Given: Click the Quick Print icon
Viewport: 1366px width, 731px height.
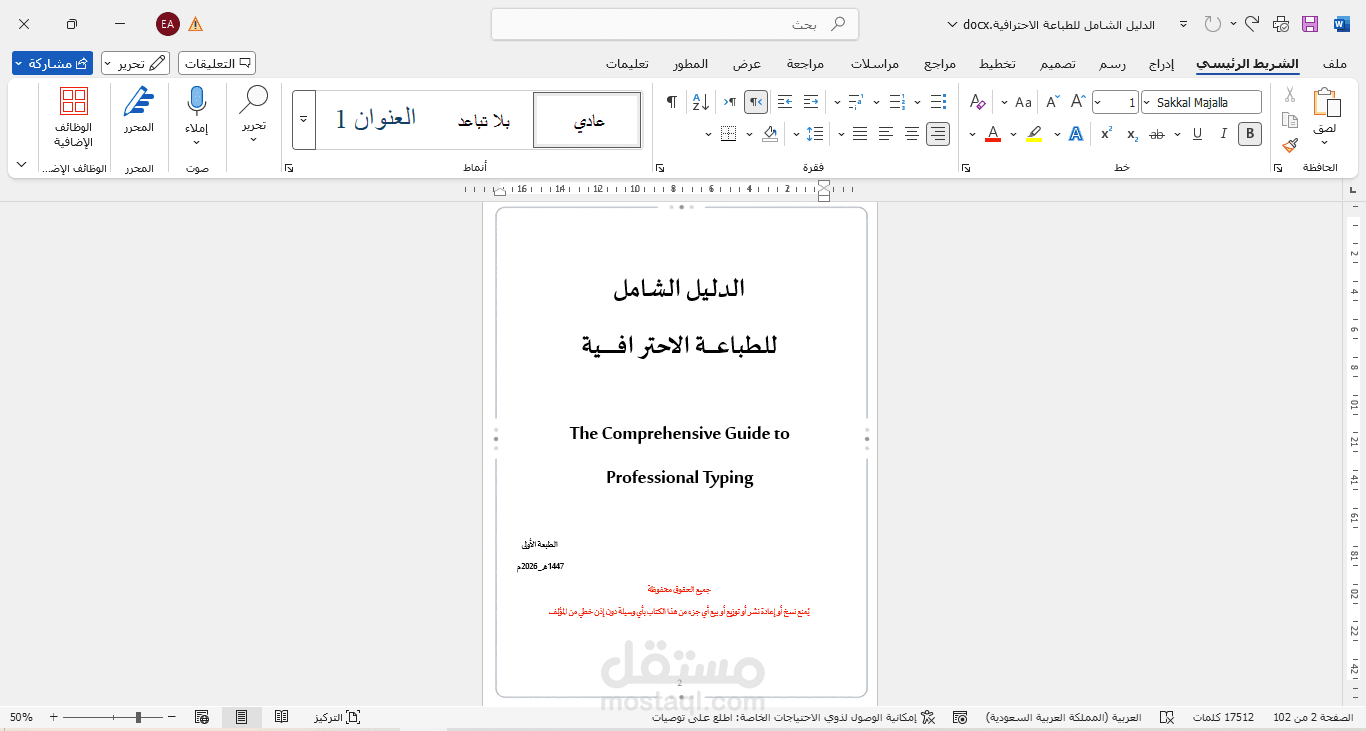Looking at the screenshot, I should point(1281,24).
